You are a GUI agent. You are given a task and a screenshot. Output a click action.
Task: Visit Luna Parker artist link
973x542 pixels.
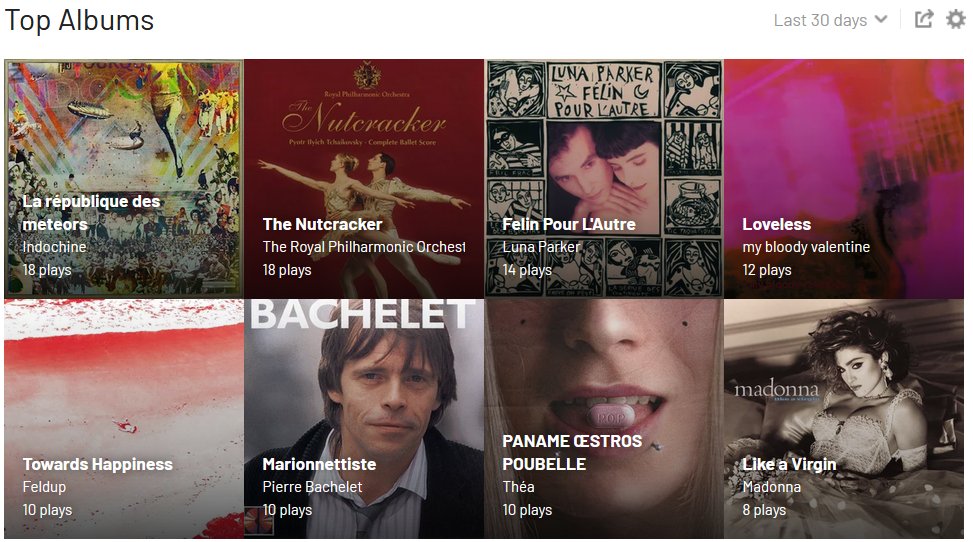[x=541, y=247]
